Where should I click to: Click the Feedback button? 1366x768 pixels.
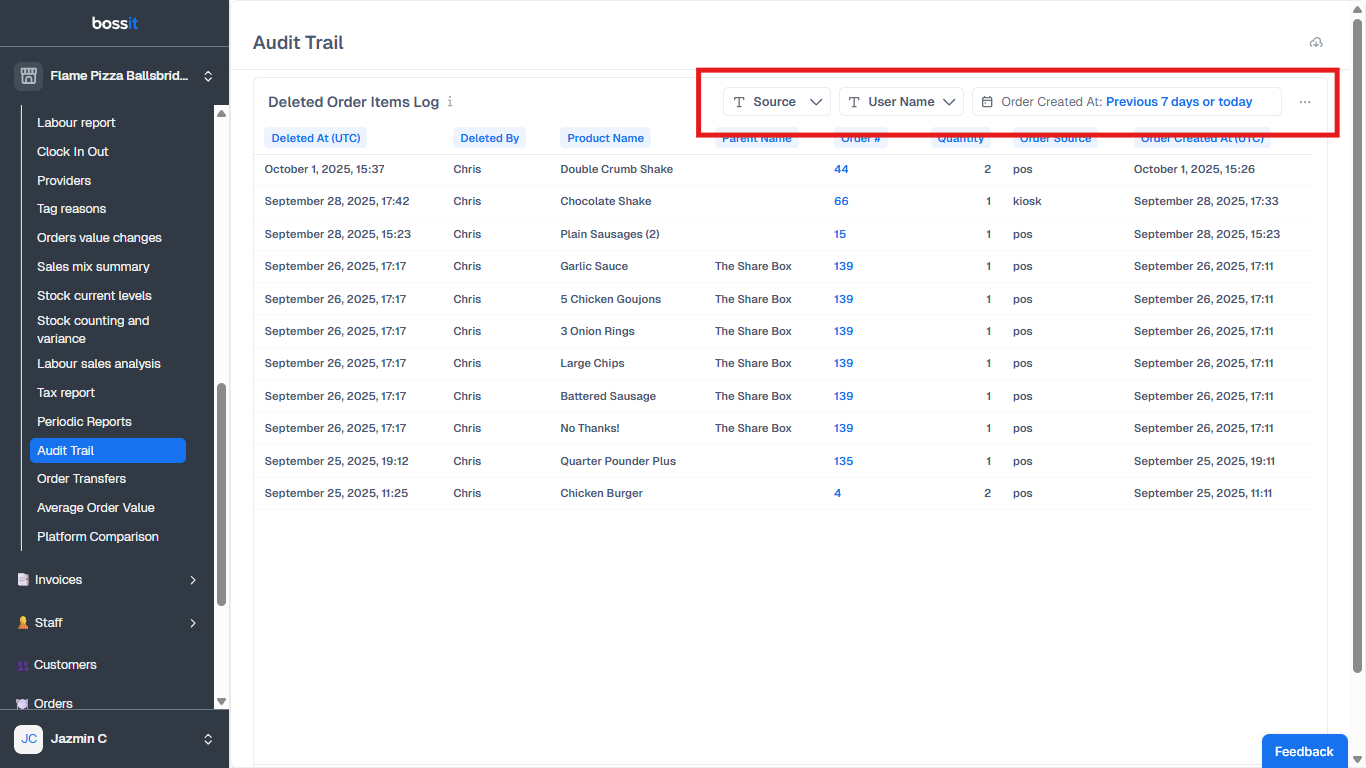click(1303, 751)
